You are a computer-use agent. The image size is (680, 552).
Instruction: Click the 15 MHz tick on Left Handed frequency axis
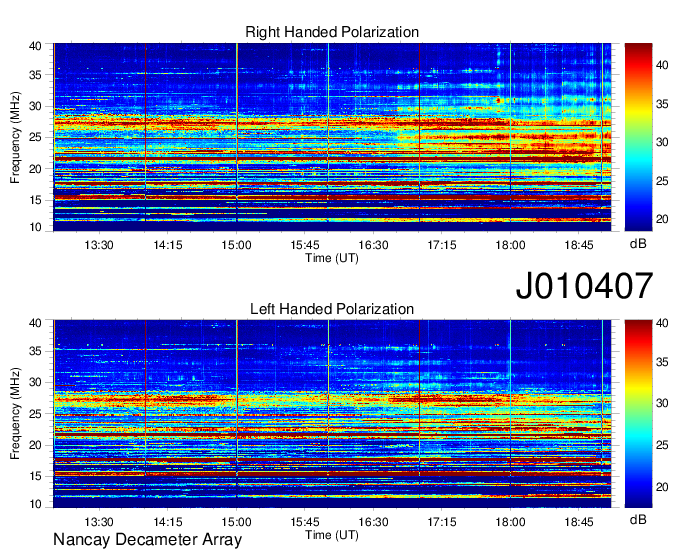pos(35,476)
